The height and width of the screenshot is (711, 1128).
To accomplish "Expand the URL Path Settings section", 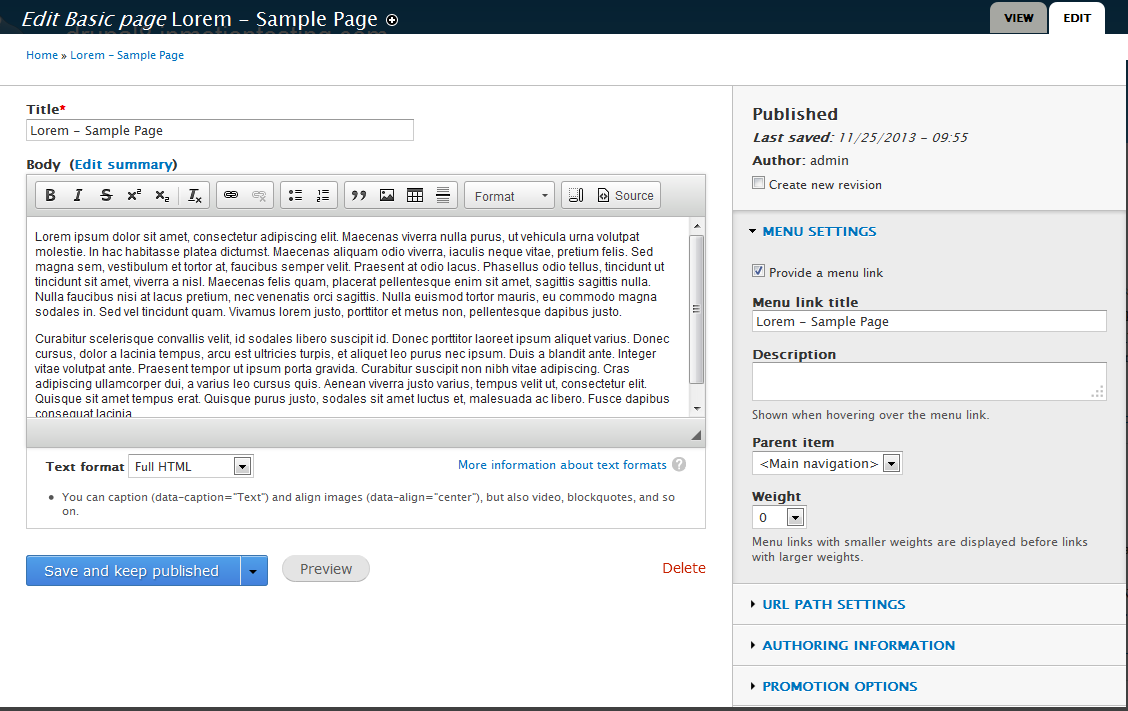I will pyautogui.click(x=833, y=604).
